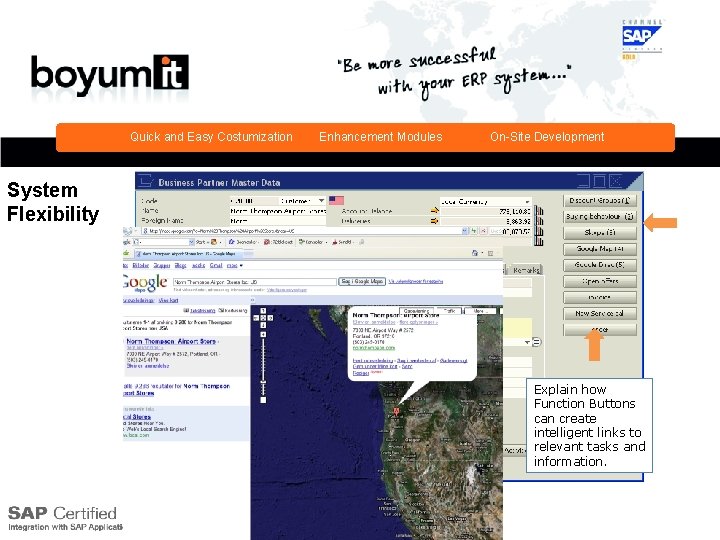Open the chart icon next to Deliveries
The image size is (720, 540).
coord(539,221)
